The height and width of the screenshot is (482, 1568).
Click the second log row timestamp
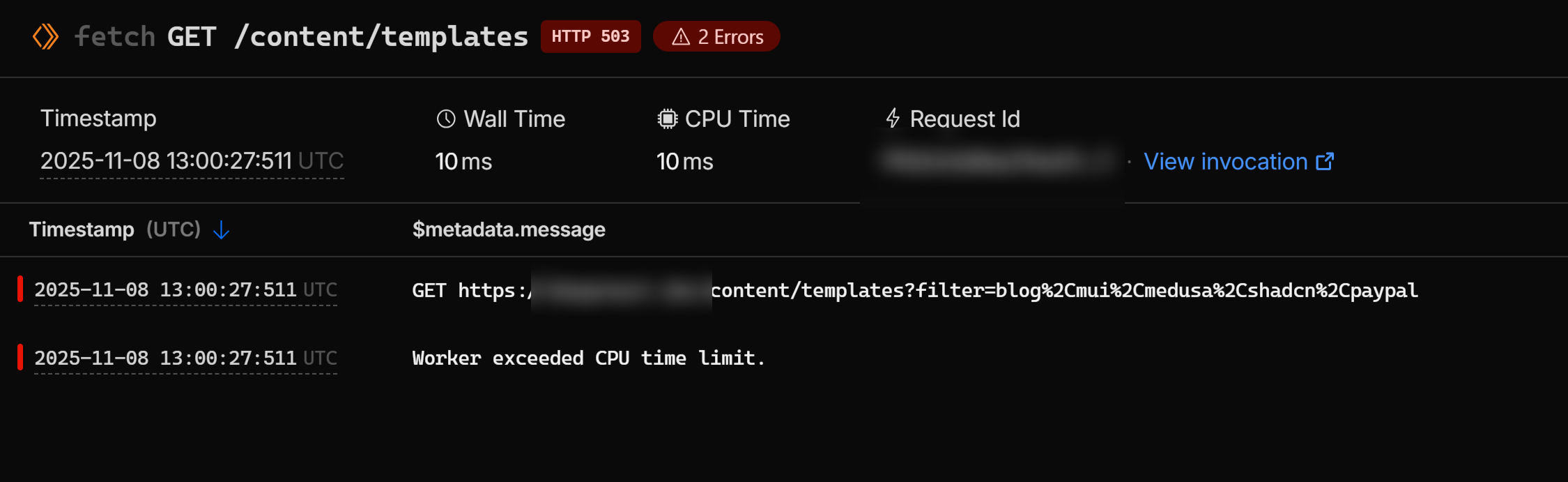(185, 359)
